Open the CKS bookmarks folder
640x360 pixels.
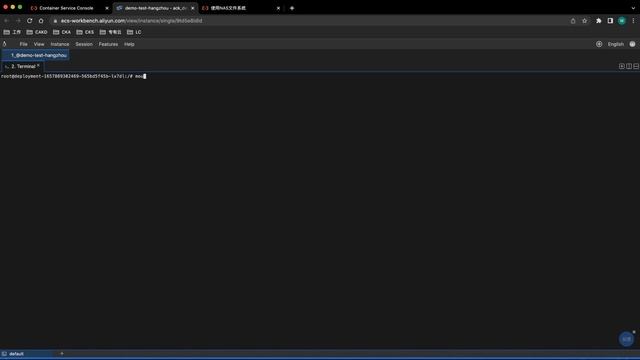(x=85, y=32)
